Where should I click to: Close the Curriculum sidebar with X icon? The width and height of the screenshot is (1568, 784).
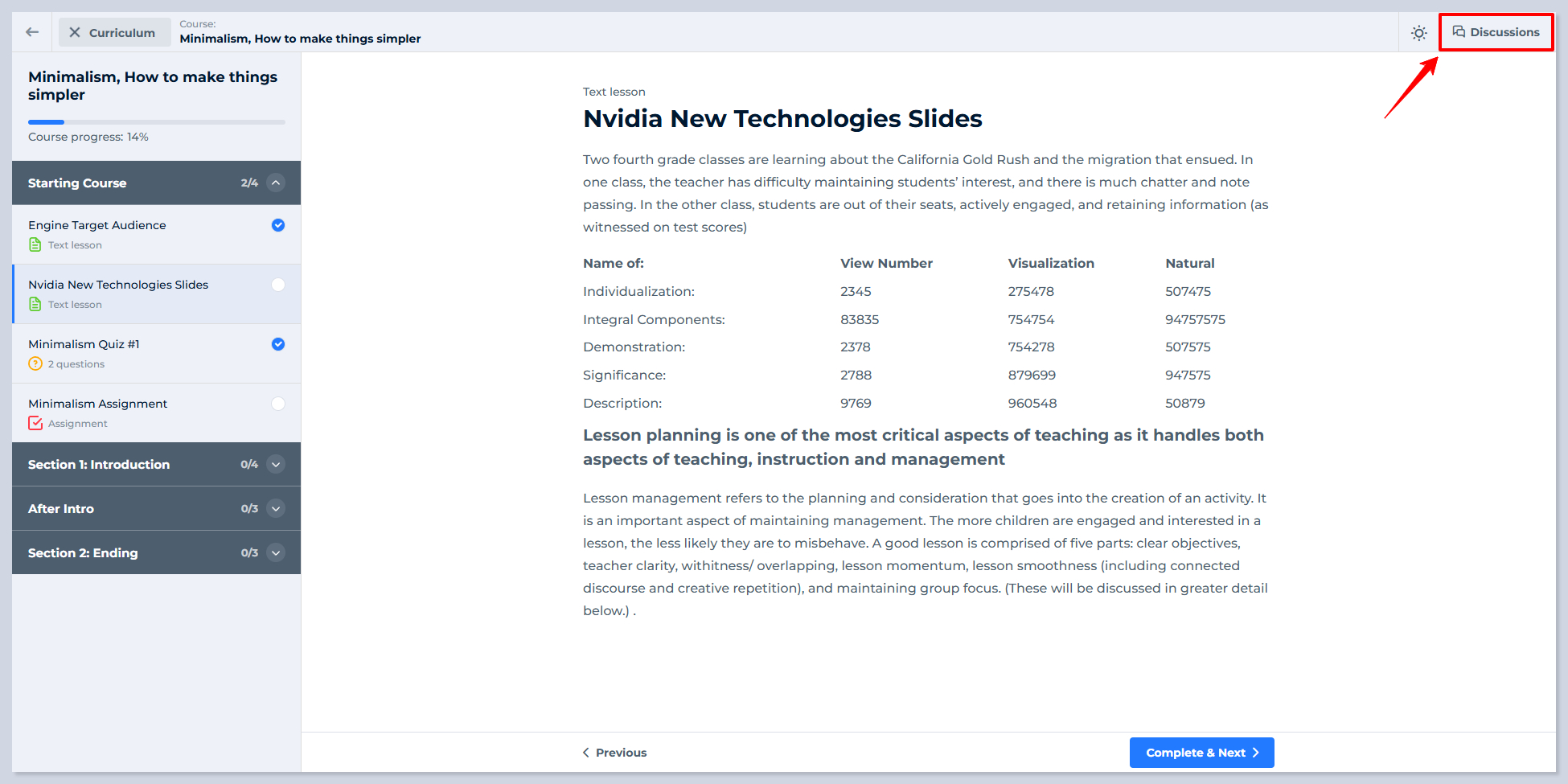(75, 32)
